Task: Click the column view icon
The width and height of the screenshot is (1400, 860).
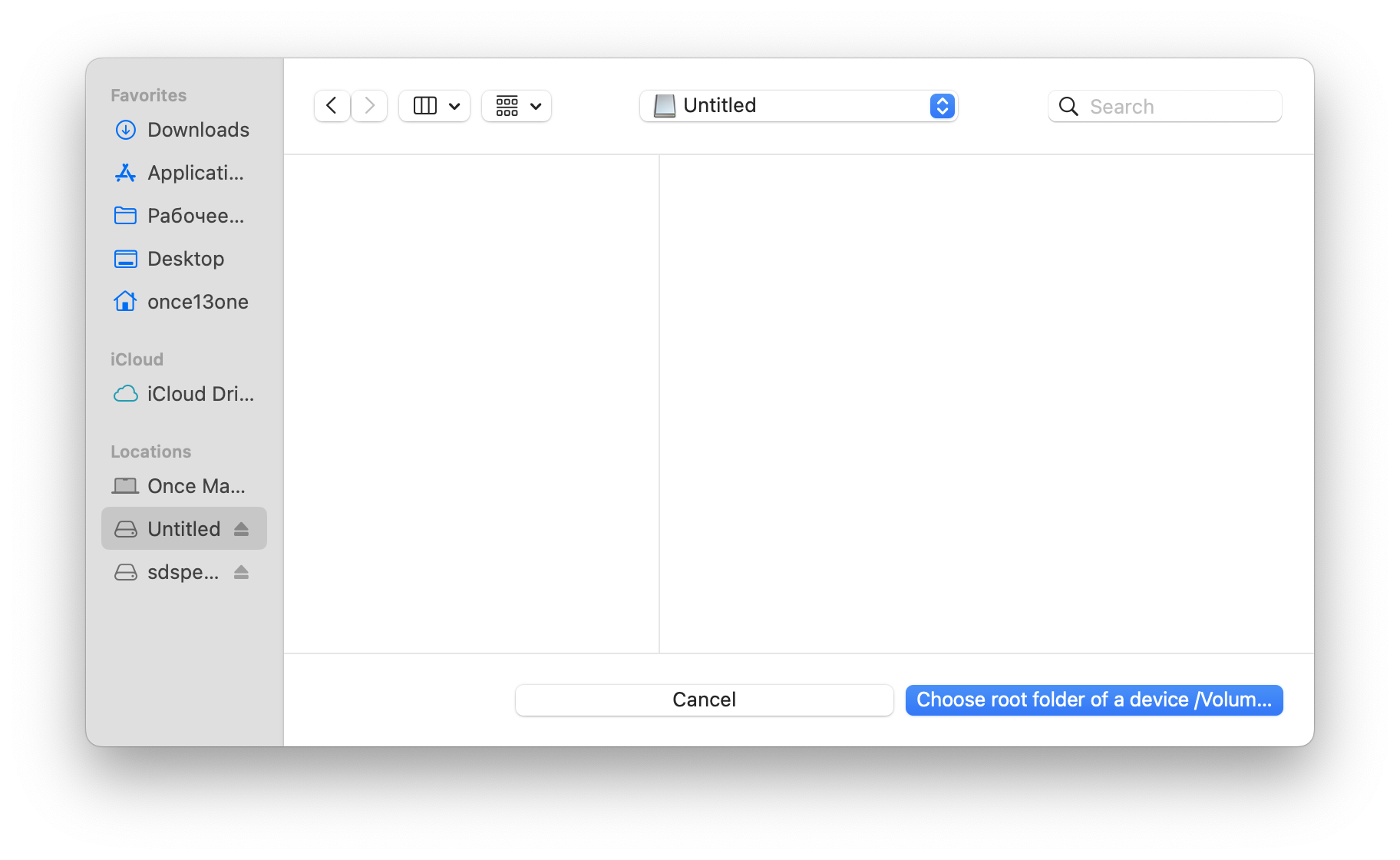Action: (x=424, y=106)
